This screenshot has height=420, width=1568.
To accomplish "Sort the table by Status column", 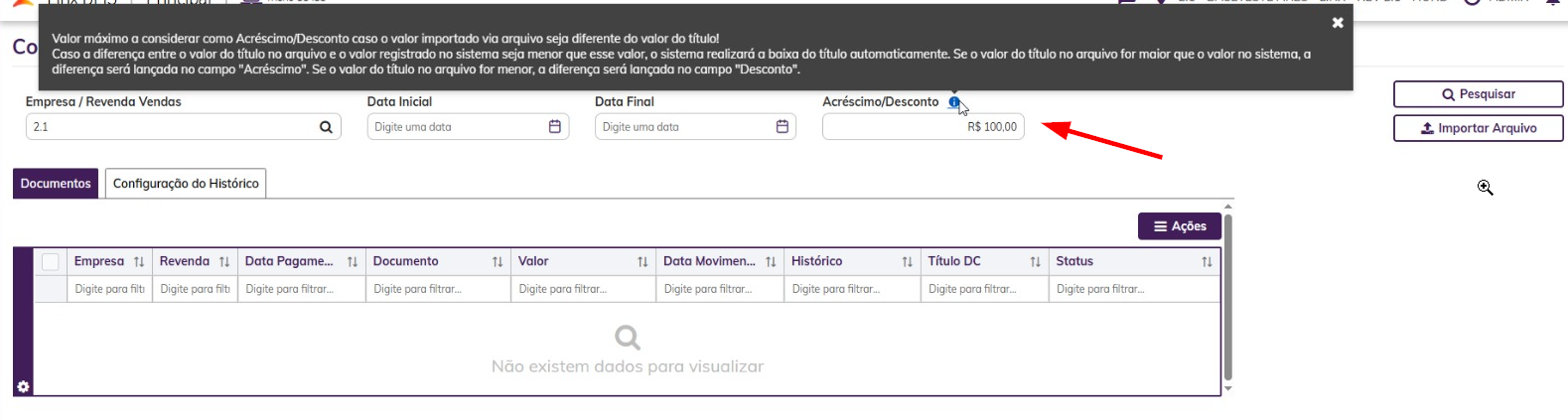I will (1207, 262).
